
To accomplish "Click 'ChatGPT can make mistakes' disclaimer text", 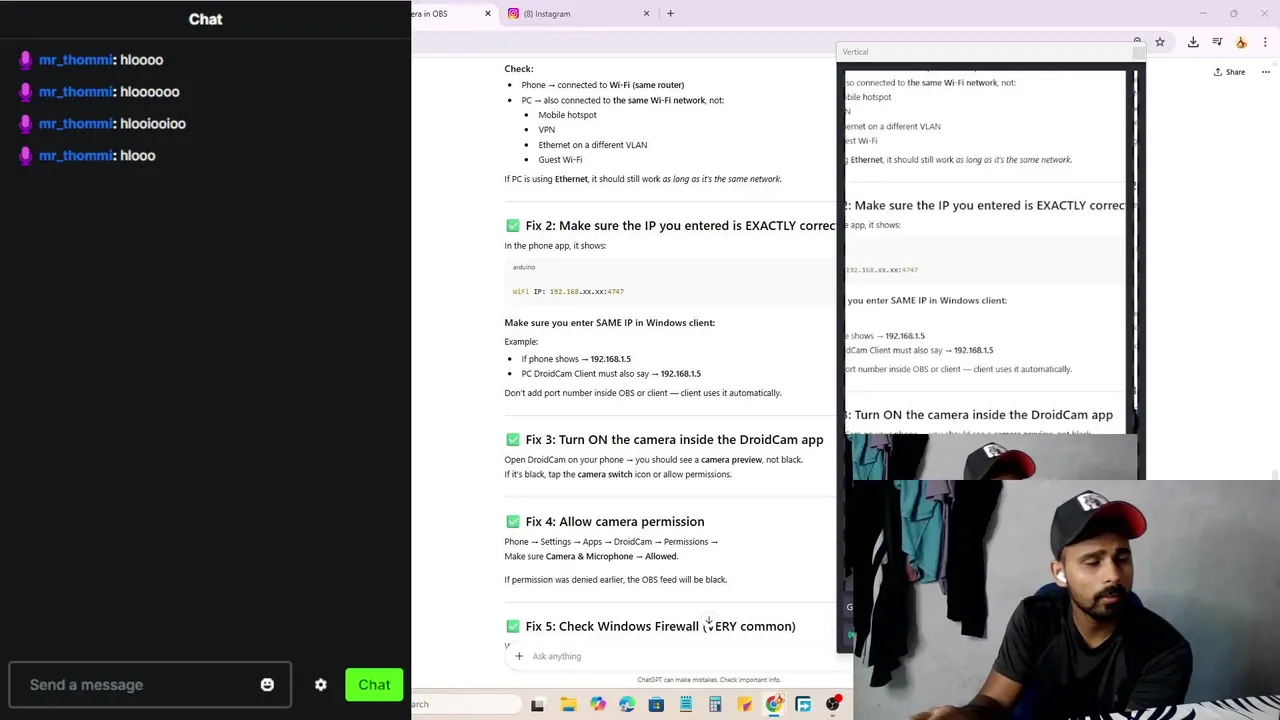I will [709, 680].
